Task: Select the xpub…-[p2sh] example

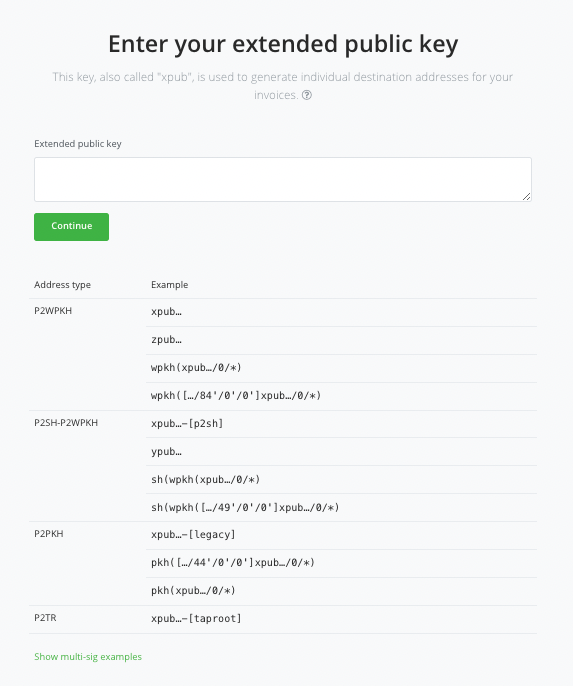Action: coord(187,424)
